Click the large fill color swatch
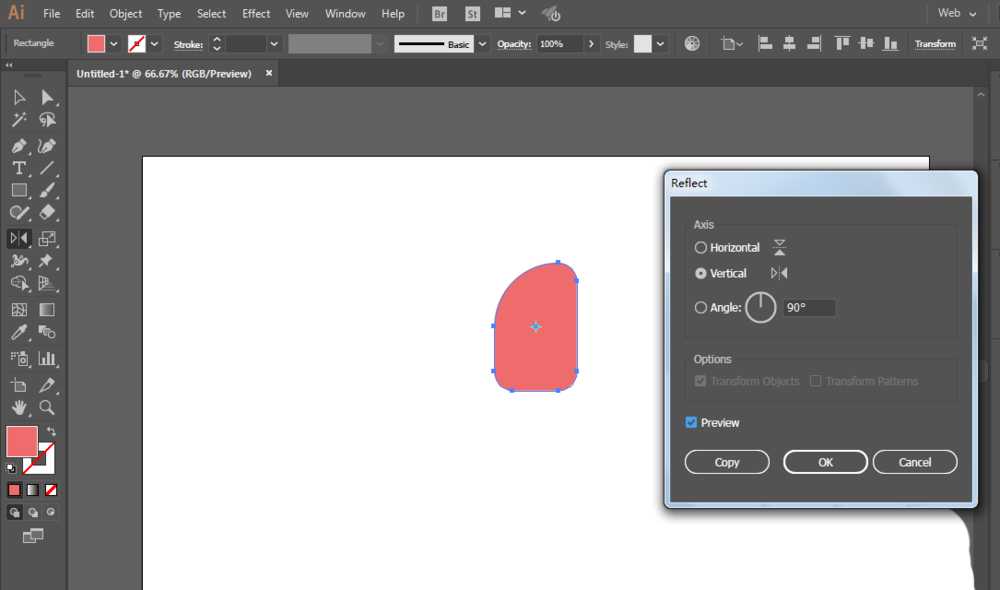Screen dimensions: 1000x590 tap(22, 441)
